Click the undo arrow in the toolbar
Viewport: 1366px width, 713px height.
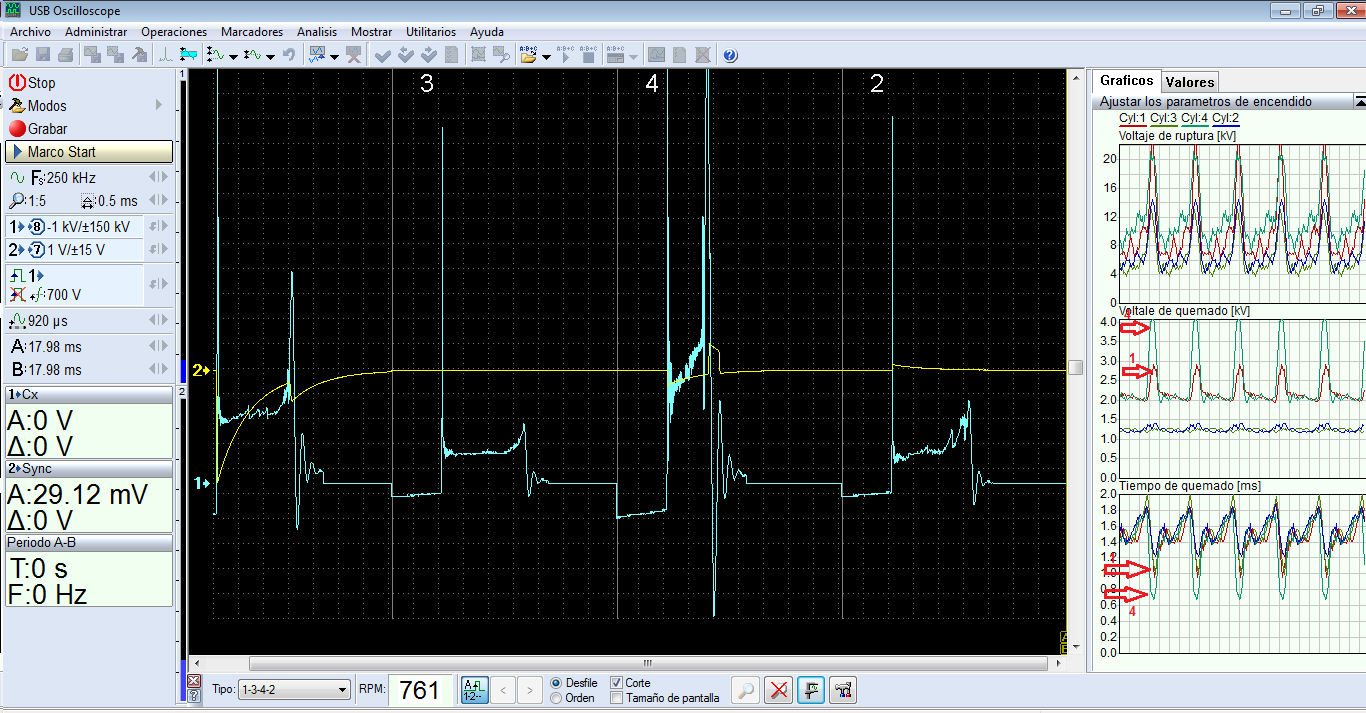(289, 55)
